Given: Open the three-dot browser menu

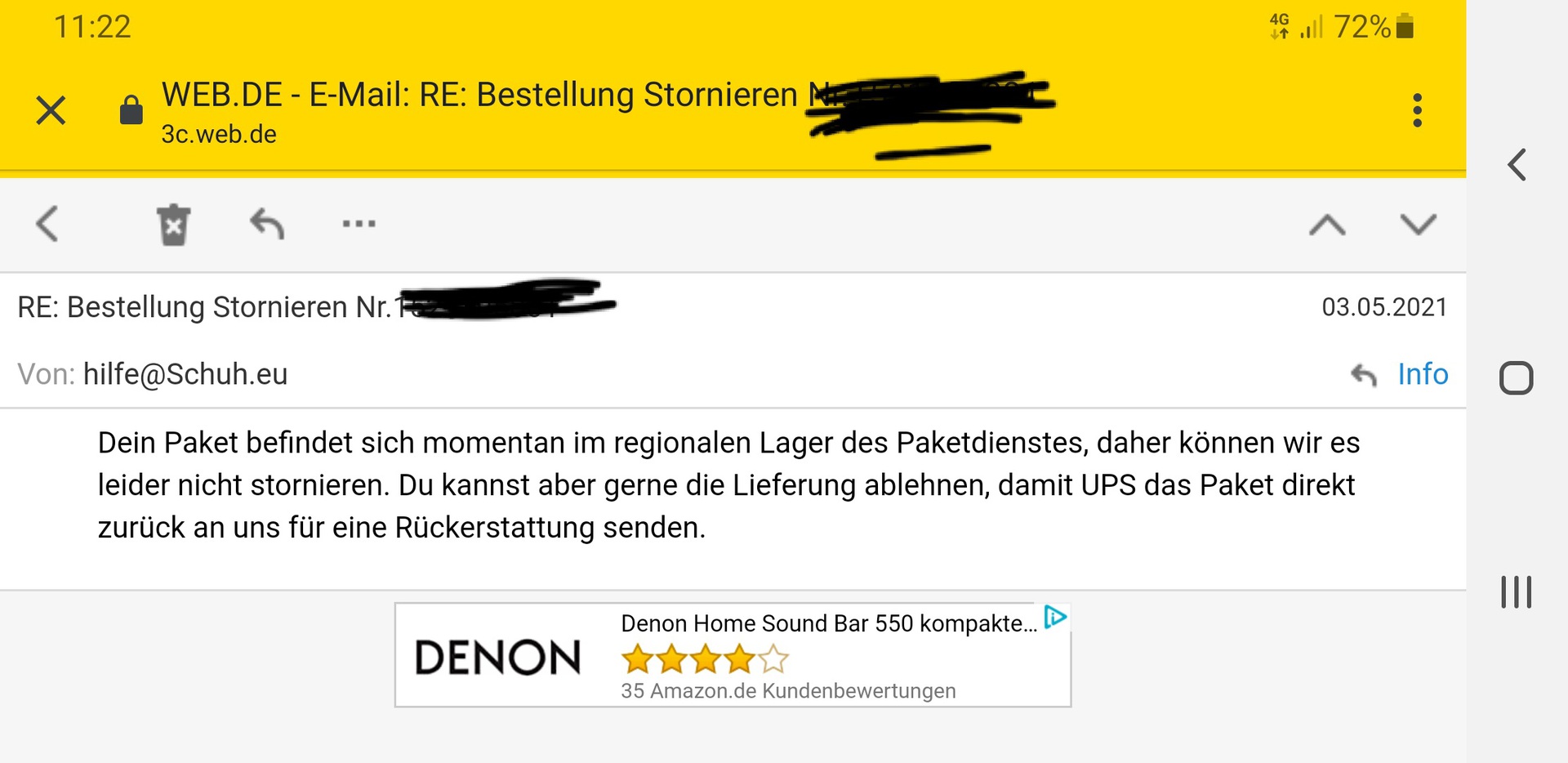Looking at the screenshot, I should (1417, 110).
